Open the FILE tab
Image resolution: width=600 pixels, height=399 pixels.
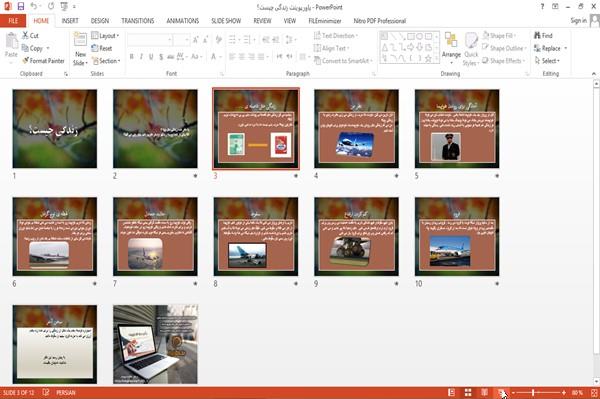tap(13, 21)
